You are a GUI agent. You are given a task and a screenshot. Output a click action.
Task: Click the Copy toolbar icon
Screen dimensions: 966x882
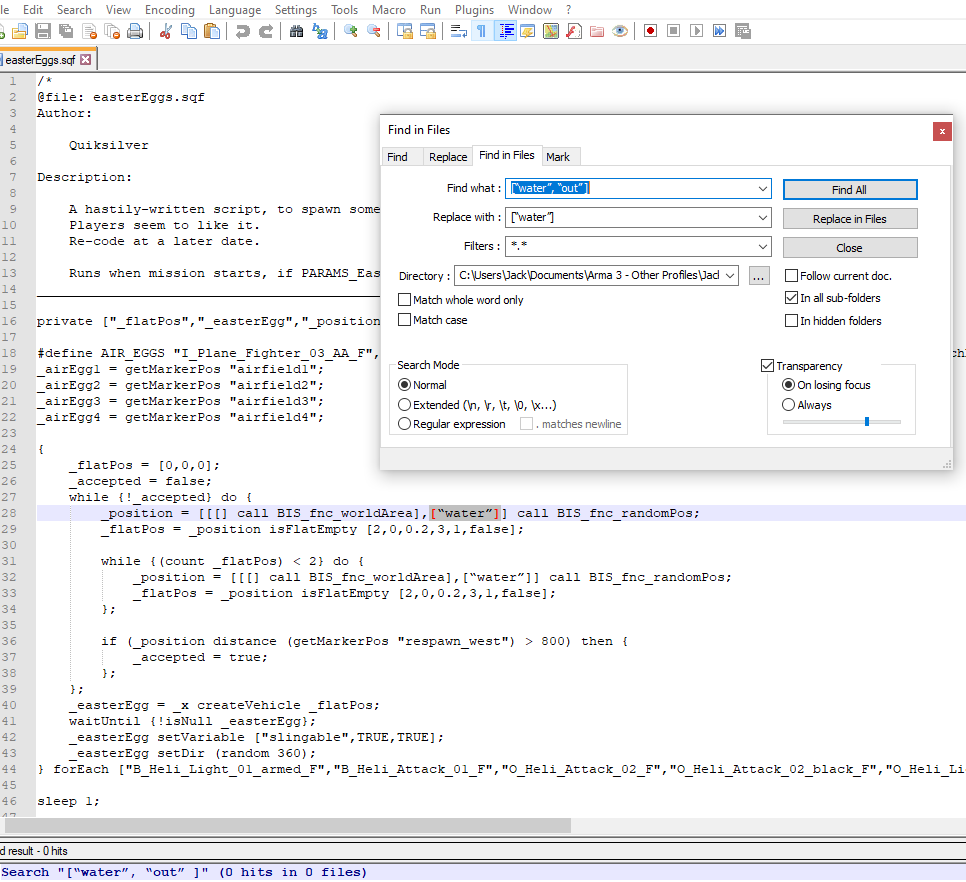[189, 31]
